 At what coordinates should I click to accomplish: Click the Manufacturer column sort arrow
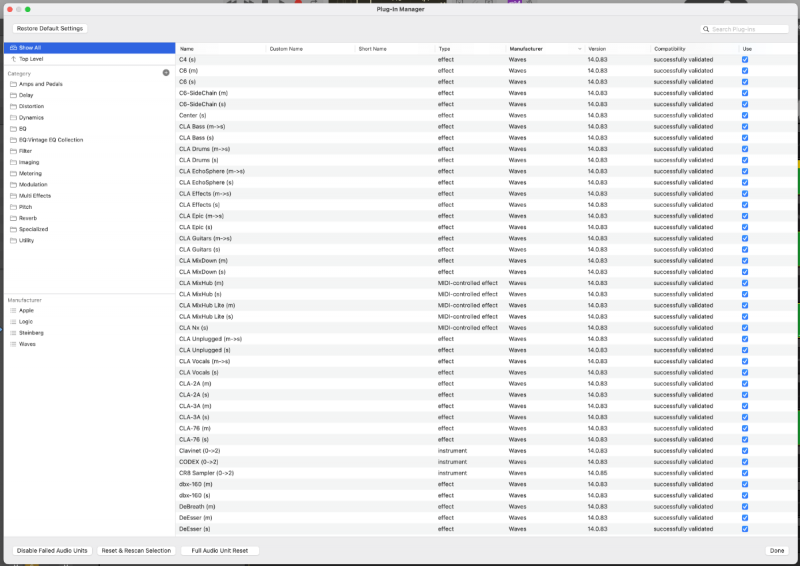(580, 49)
